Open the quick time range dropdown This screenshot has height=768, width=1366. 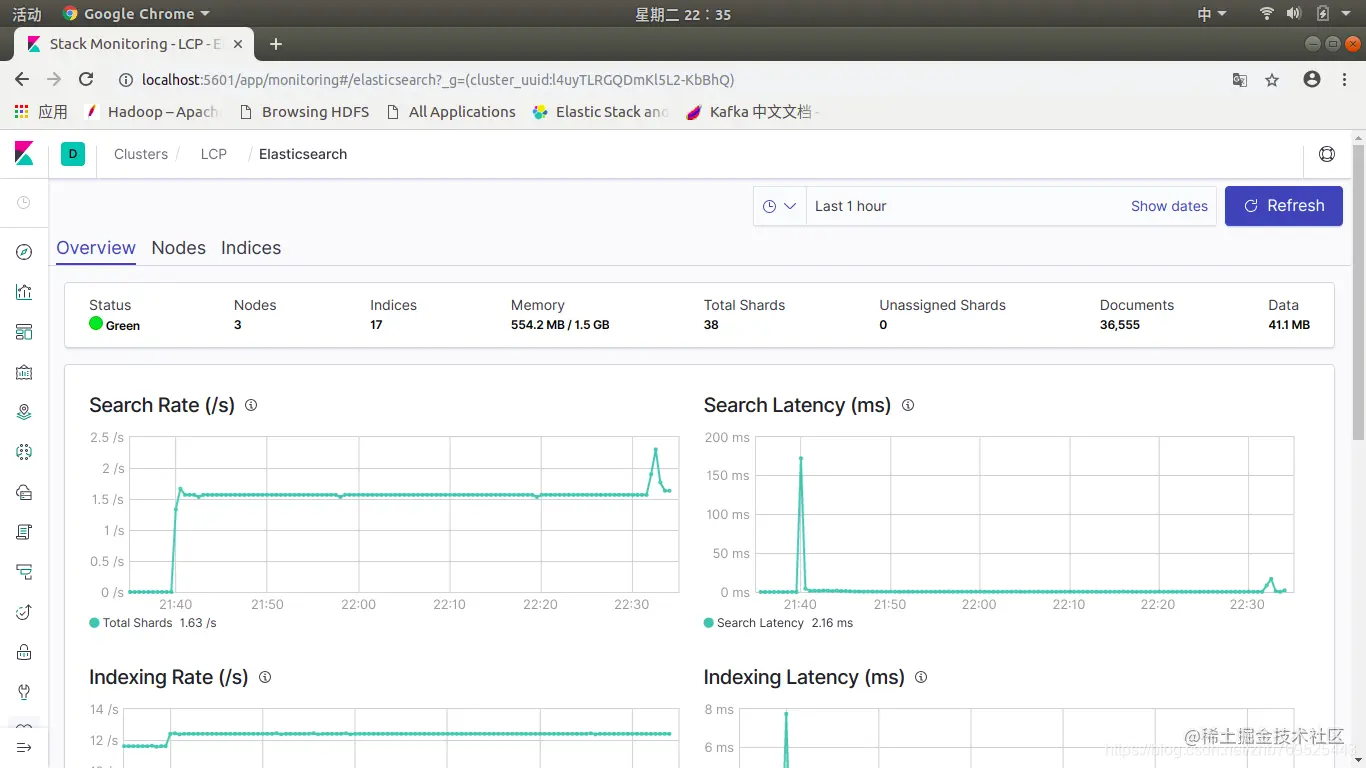coord(780,206)
